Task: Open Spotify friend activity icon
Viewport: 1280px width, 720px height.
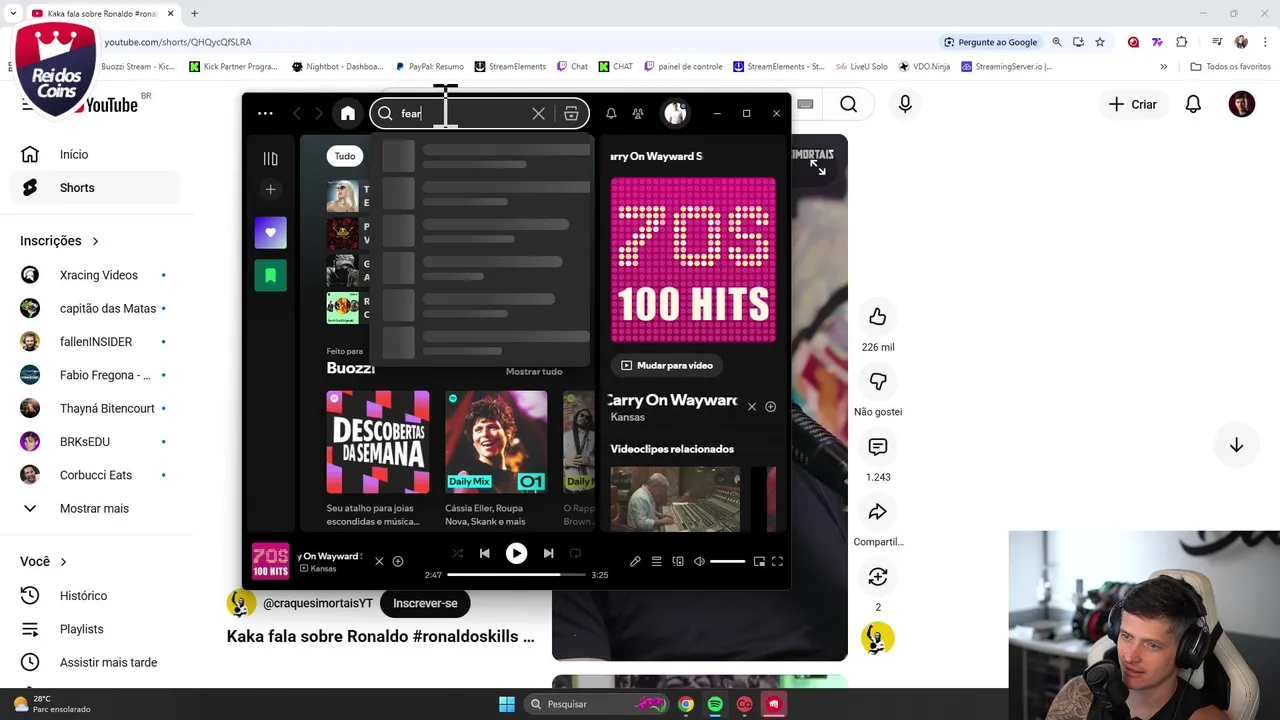Action: click(638, 114)
